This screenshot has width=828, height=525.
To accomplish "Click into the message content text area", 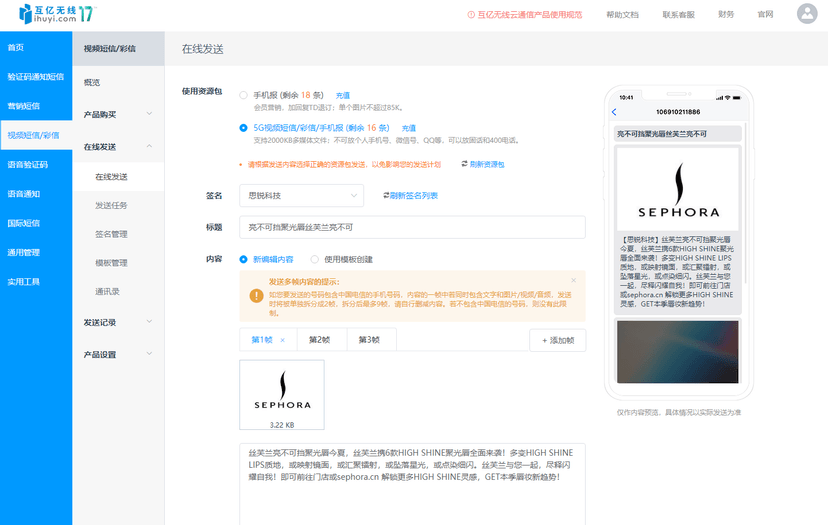I will 412,484.
